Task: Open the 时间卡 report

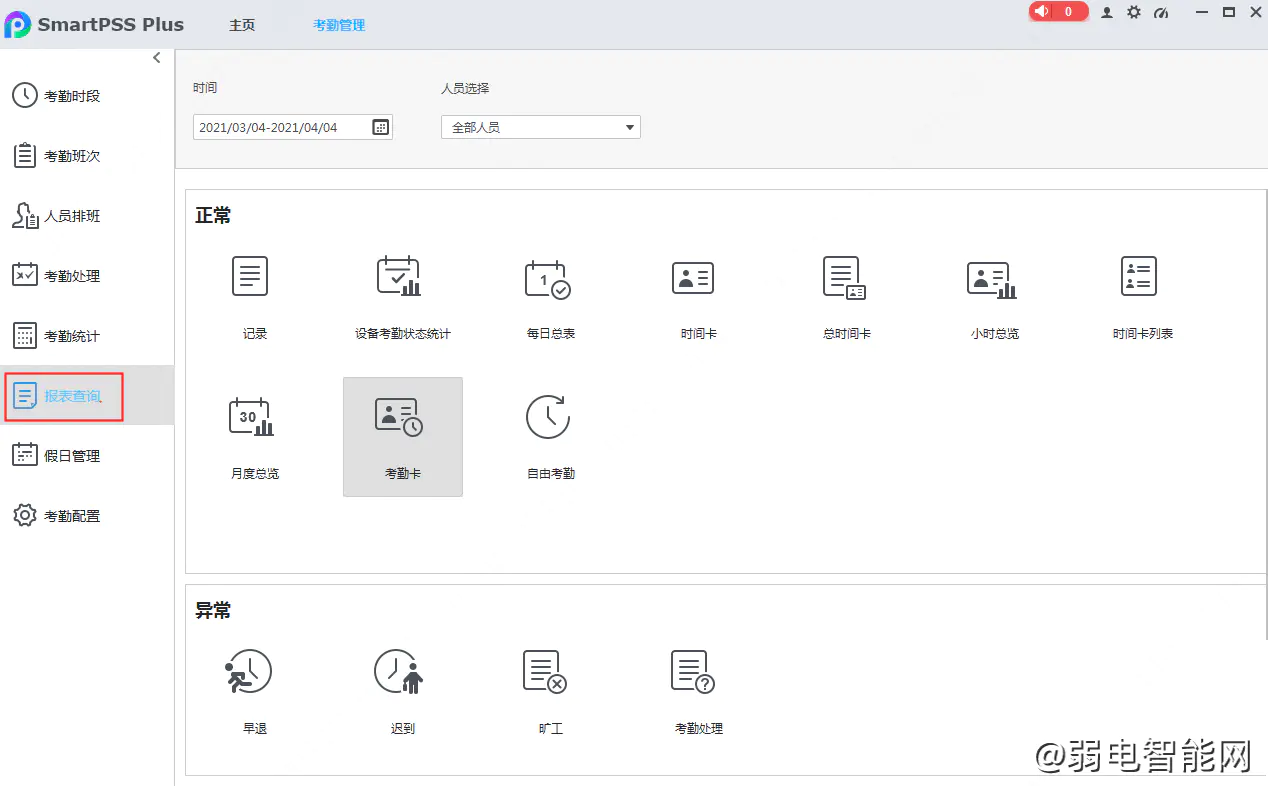Action: point(693,278)
